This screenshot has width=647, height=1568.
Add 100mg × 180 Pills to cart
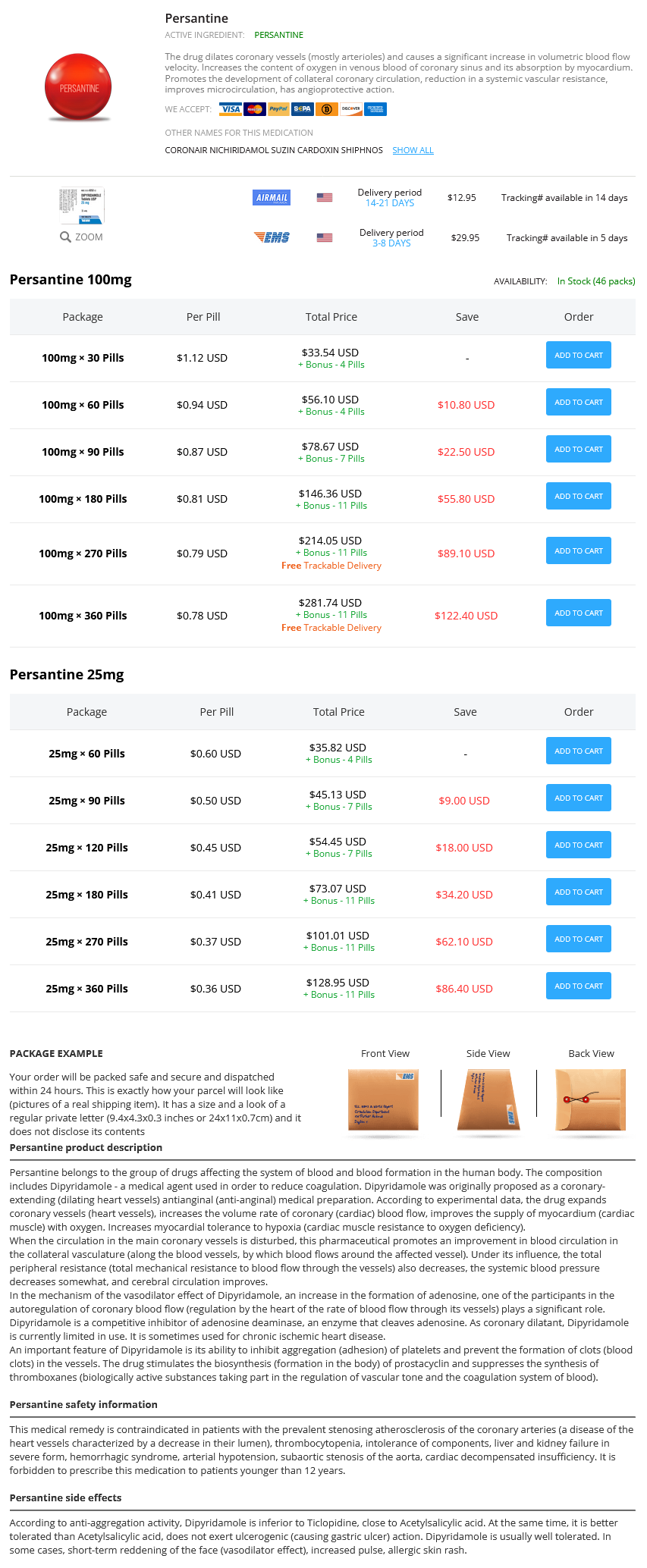click(579, 496)
